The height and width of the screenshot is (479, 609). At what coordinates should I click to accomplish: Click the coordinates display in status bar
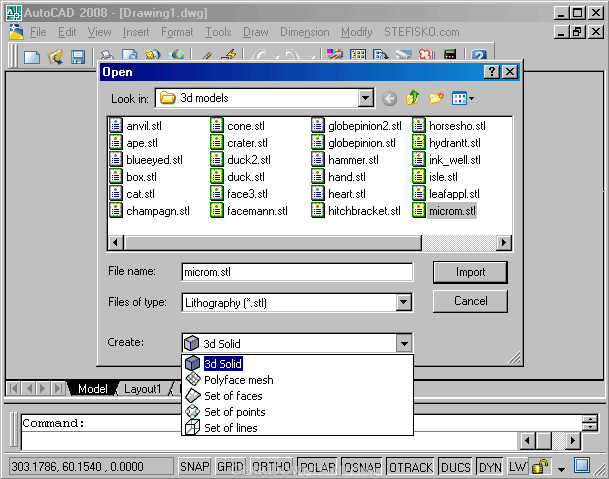[91, 466]
